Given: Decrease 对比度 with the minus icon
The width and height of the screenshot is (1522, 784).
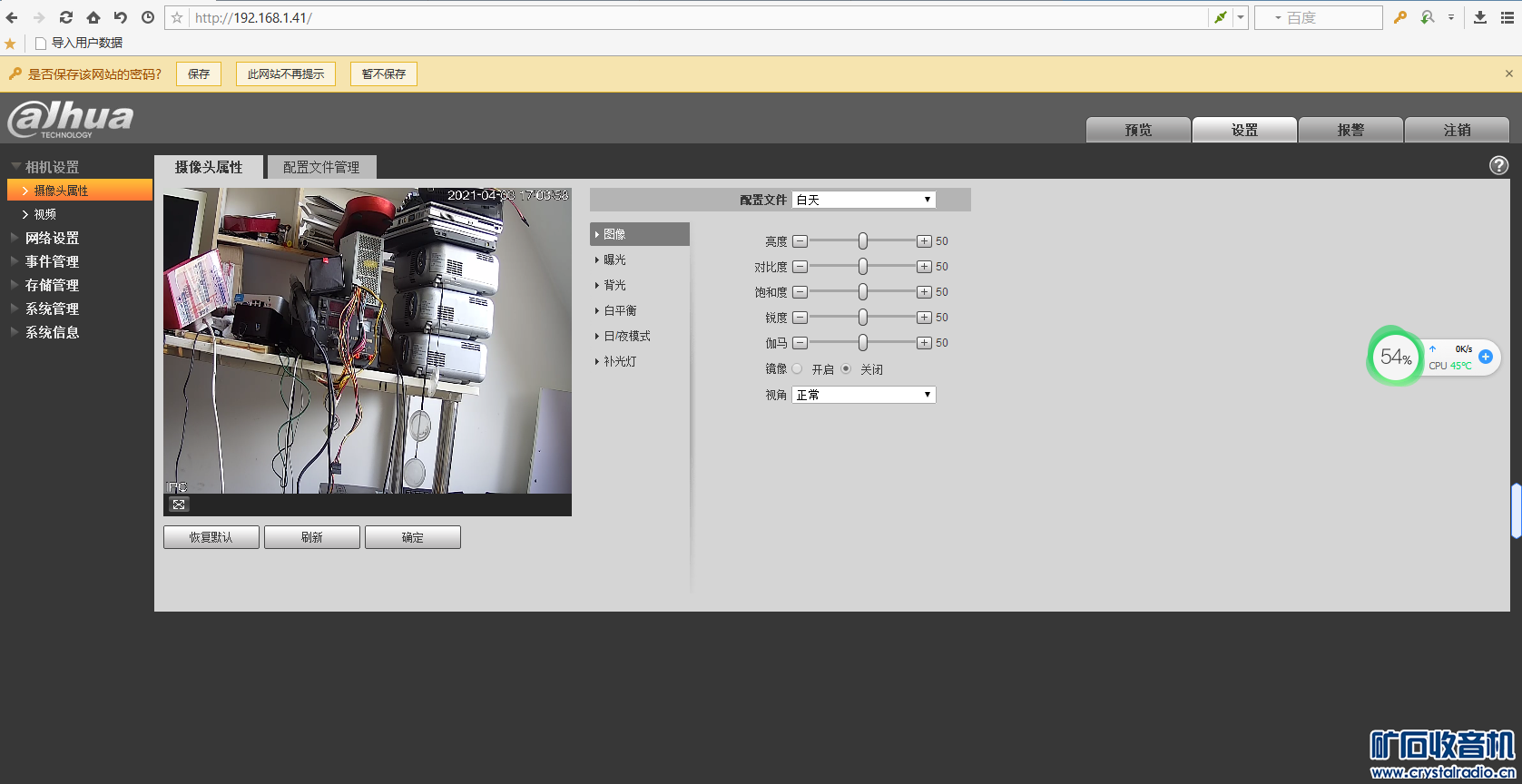Looking at the screenshot, I should pyautogui.click(x=800, y=267).
